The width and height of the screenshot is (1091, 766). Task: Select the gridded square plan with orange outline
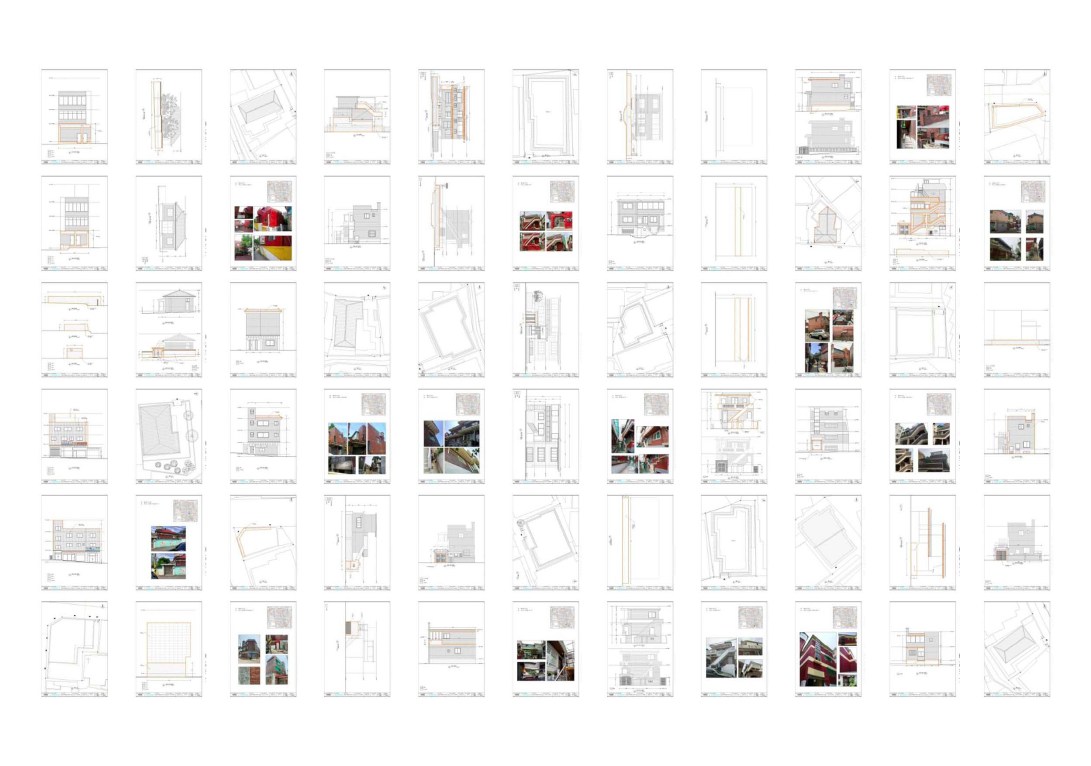pos(168,649)
